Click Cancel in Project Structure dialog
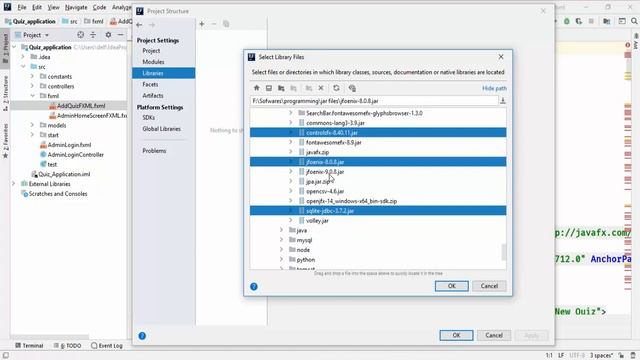Screen dimensions: 640x360 point(494,336)
